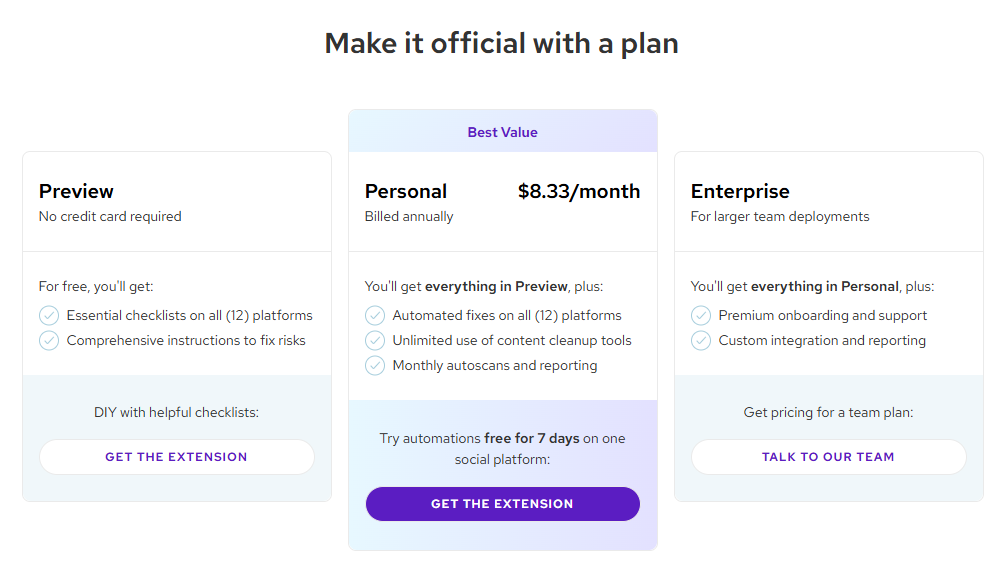Click checkmark icon beside Custom integration

pyautogui.click(x=701, y=341)
